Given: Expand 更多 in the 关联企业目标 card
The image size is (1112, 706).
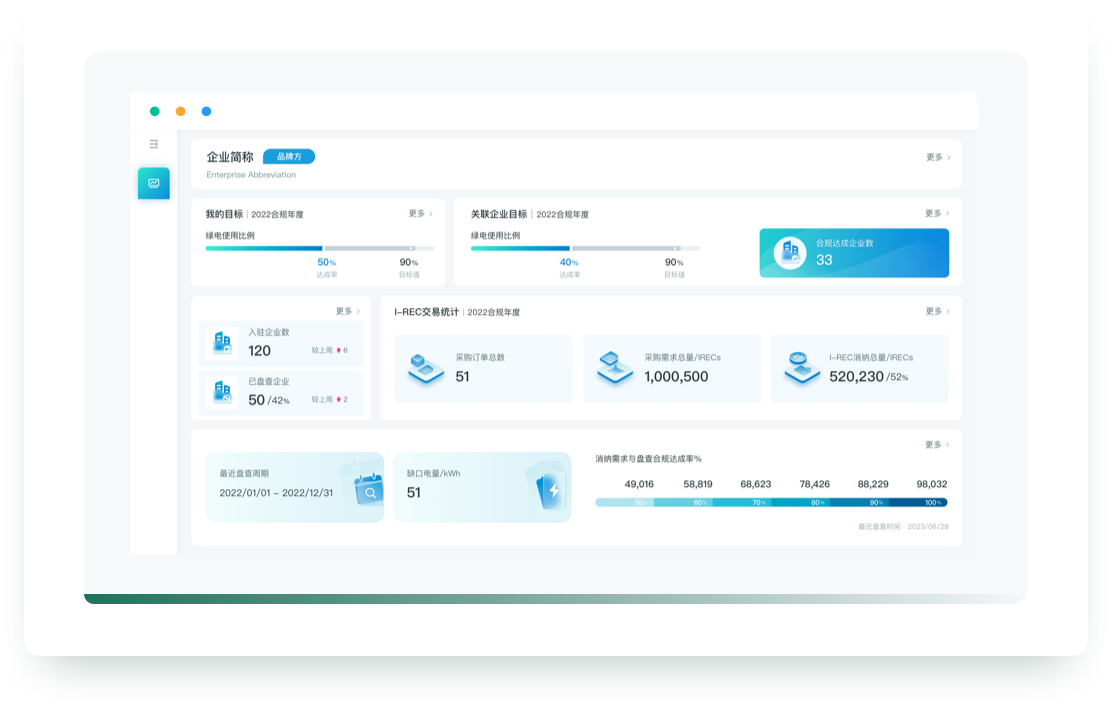Looking at the screenshot, I should coord(937,213).
